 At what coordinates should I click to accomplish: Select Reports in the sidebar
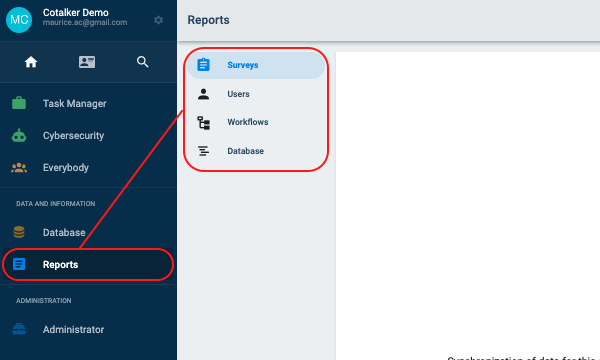click(88, 264)
